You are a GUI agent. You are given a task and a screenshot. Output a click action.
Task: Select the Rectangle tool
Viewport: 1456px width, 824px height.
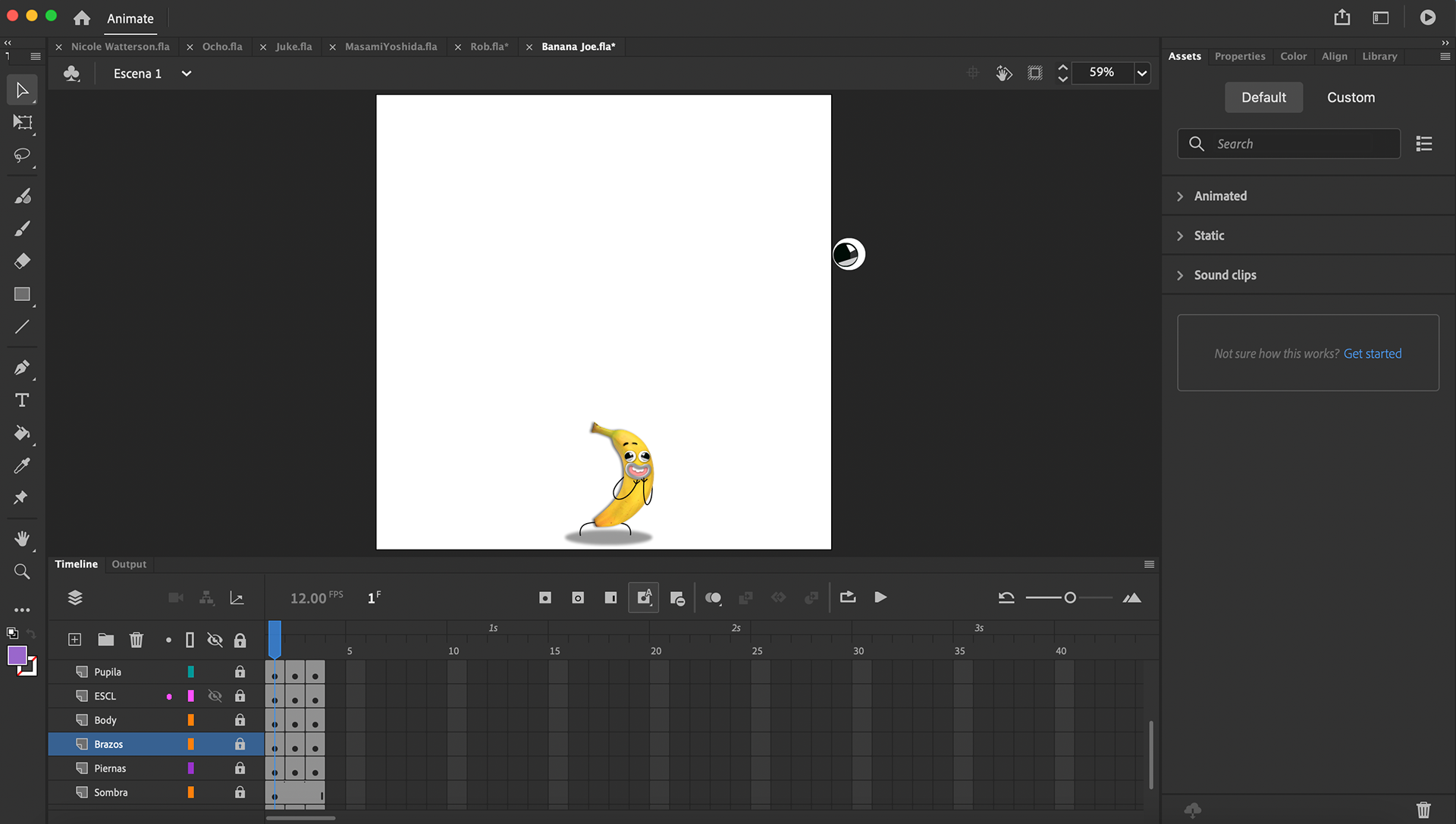tap(22, 294)
